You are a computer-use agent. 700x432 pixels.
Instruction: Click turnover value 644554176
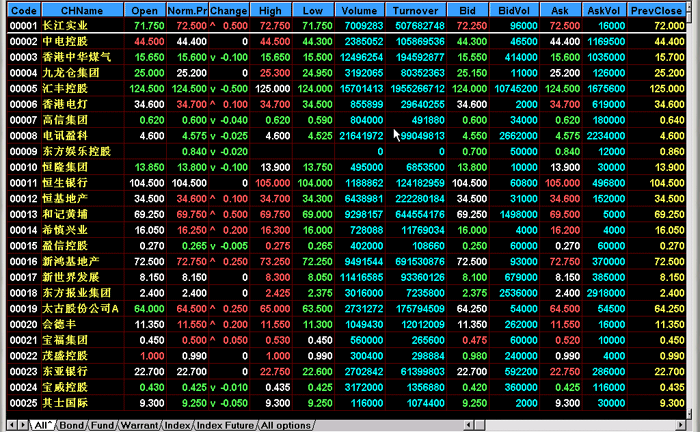(420, 214)
